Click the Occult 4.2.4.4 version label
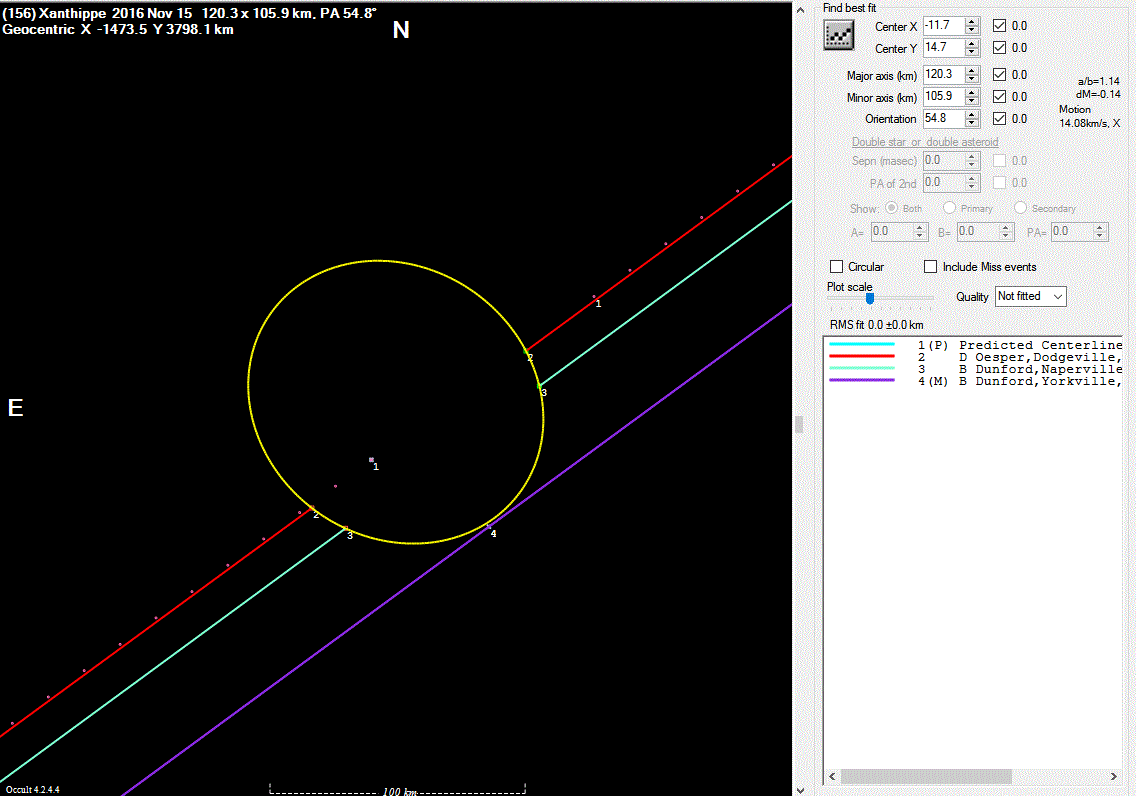This screenshot has height=796, width=1136. [x=33, y=789]
